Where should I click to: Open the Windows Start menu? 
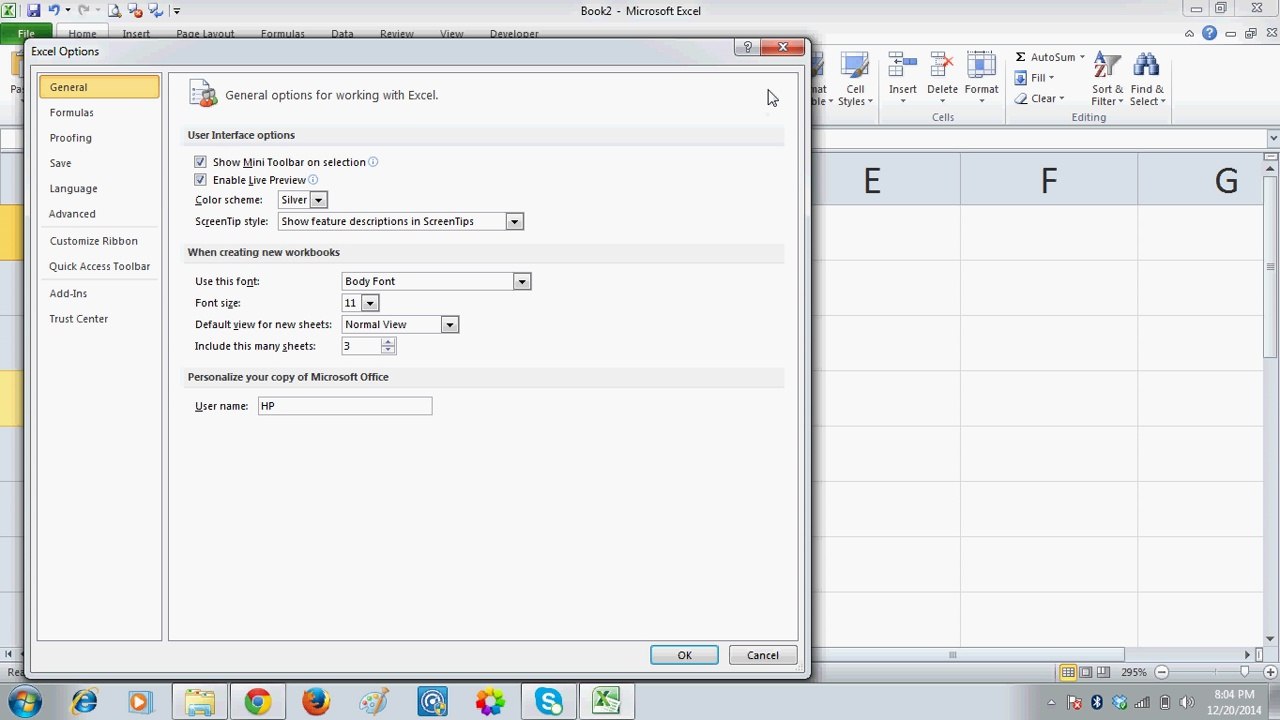tap(24, 702)
